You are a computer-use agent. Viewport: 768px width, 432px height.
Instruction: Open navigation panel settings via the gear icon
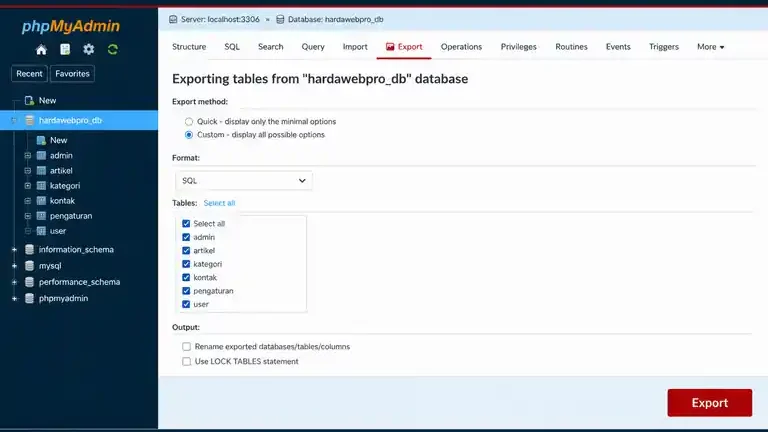pos(89,49)
